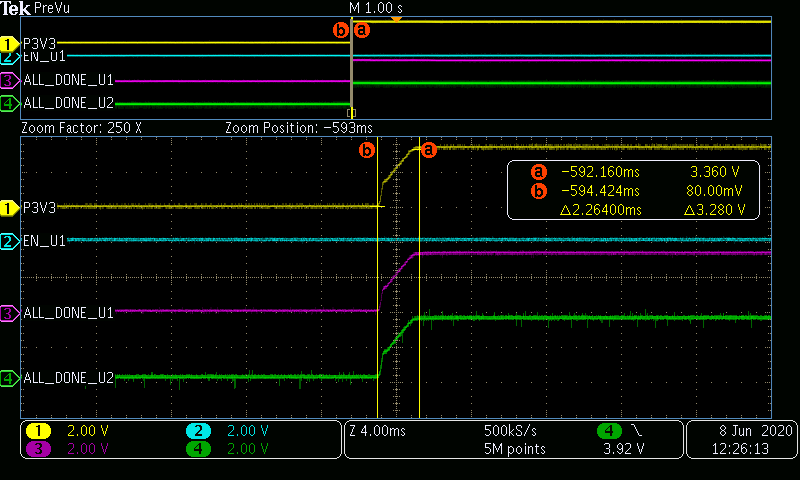Select channel 4 marker in overview window

pyautogui.click(x=9, y=104)
